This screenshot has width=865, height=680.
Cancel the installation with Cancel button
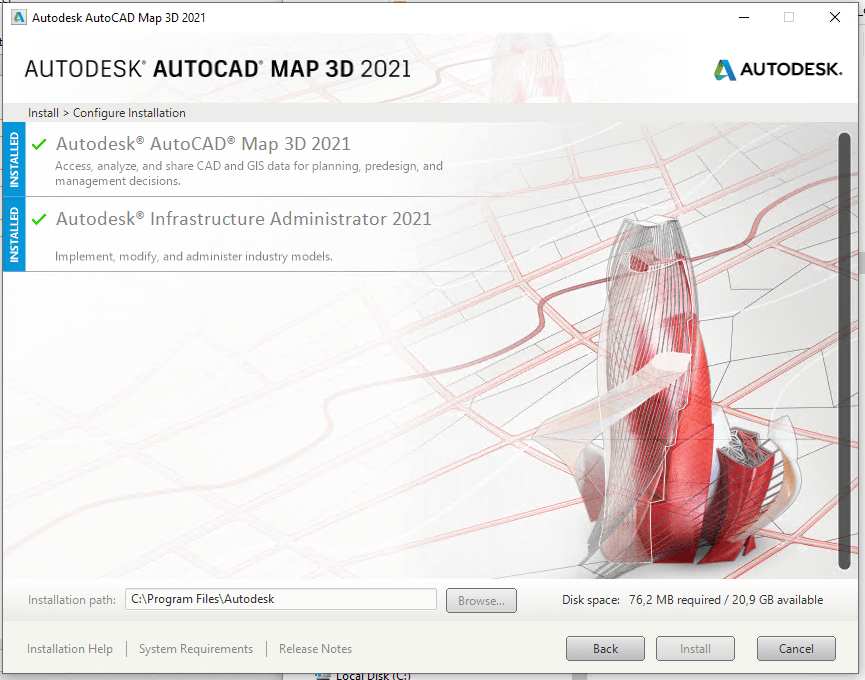(x=796, y=649)
